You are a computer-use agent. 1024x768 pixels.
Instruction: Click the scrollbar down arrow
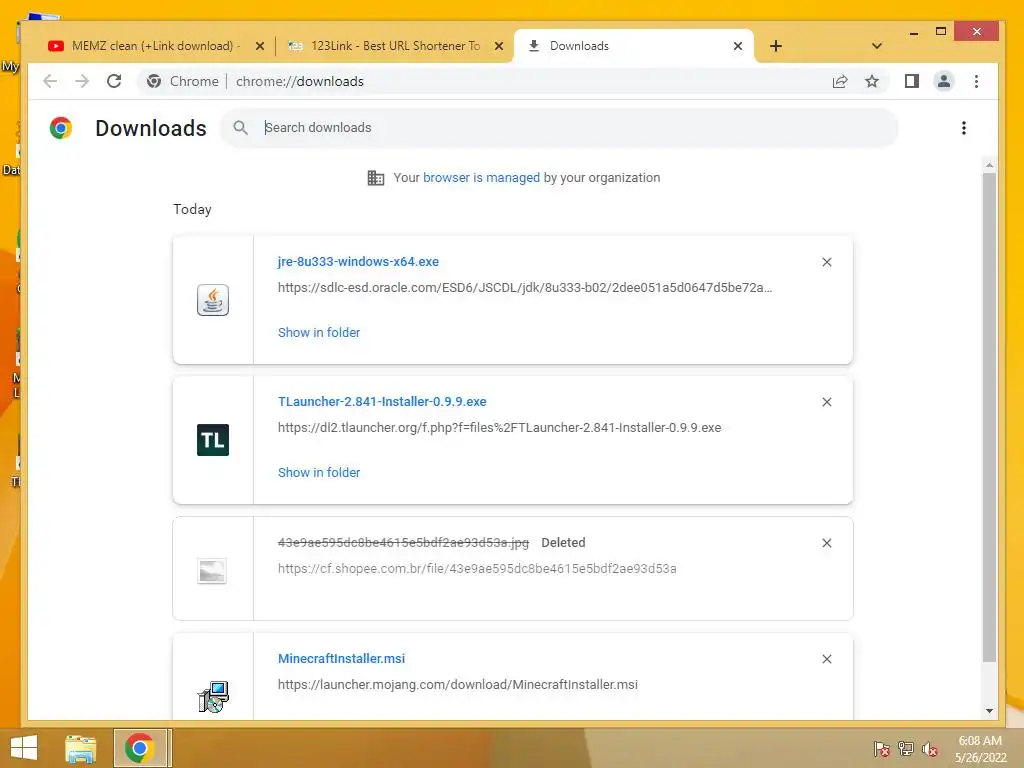point(989,711)
